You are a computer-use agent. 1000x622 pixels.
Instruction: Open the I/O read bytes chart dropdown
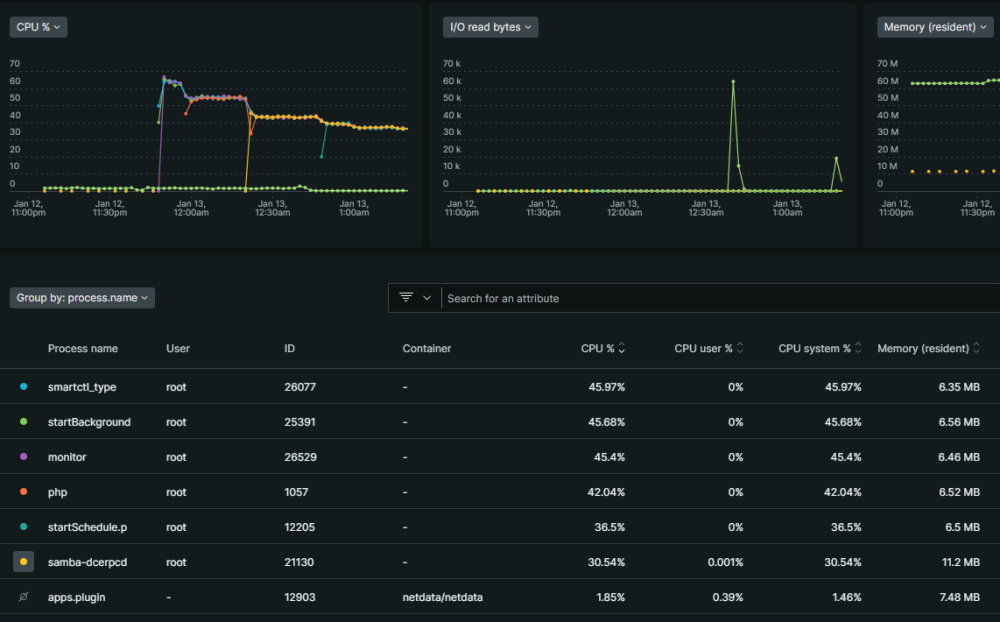[490, 27]
